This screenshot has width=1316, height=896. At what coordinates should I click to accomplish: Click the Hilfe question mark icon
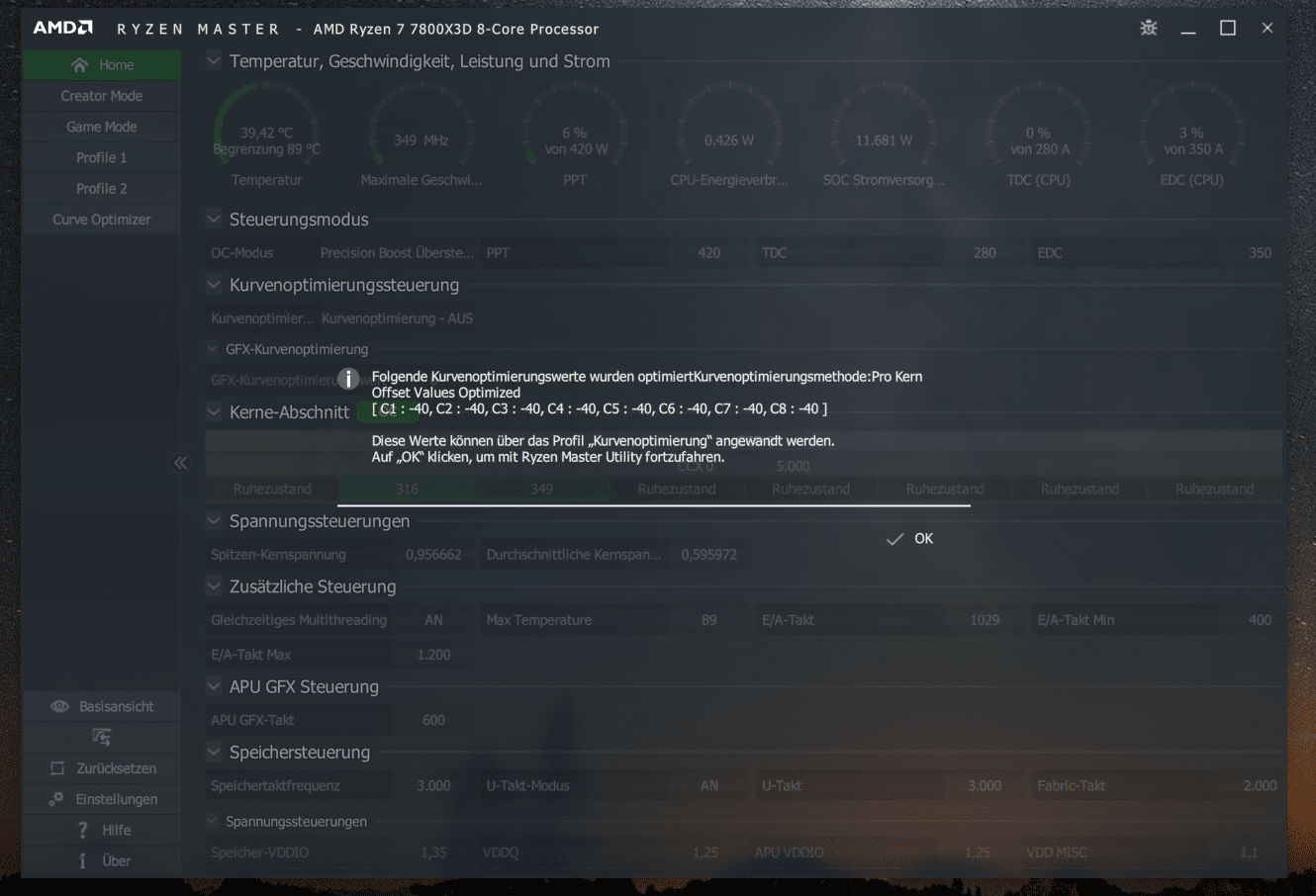pyautogui.click(x=83, y=830)
